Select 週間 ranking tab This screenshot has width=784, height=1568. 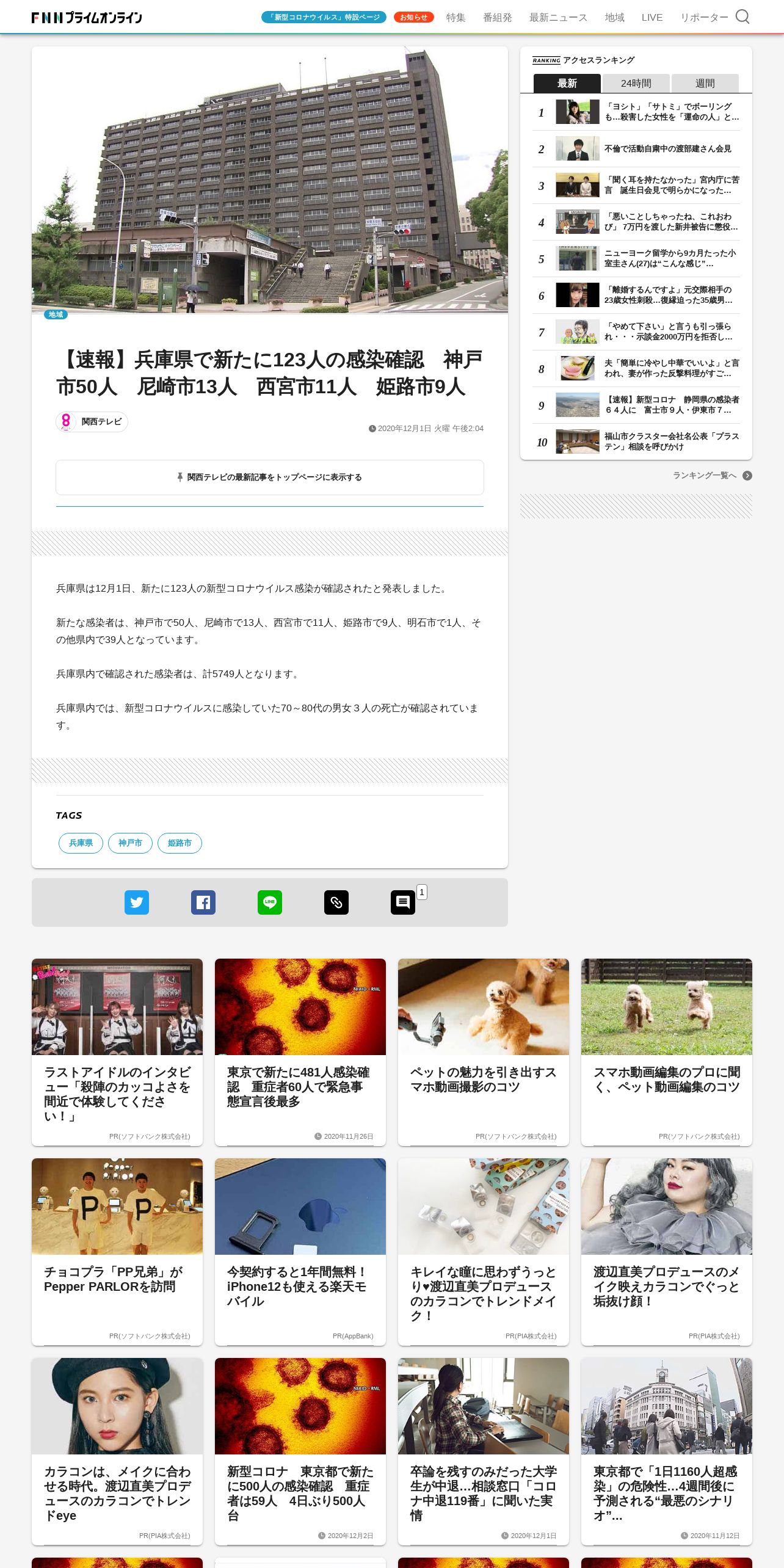coord(705,83)
